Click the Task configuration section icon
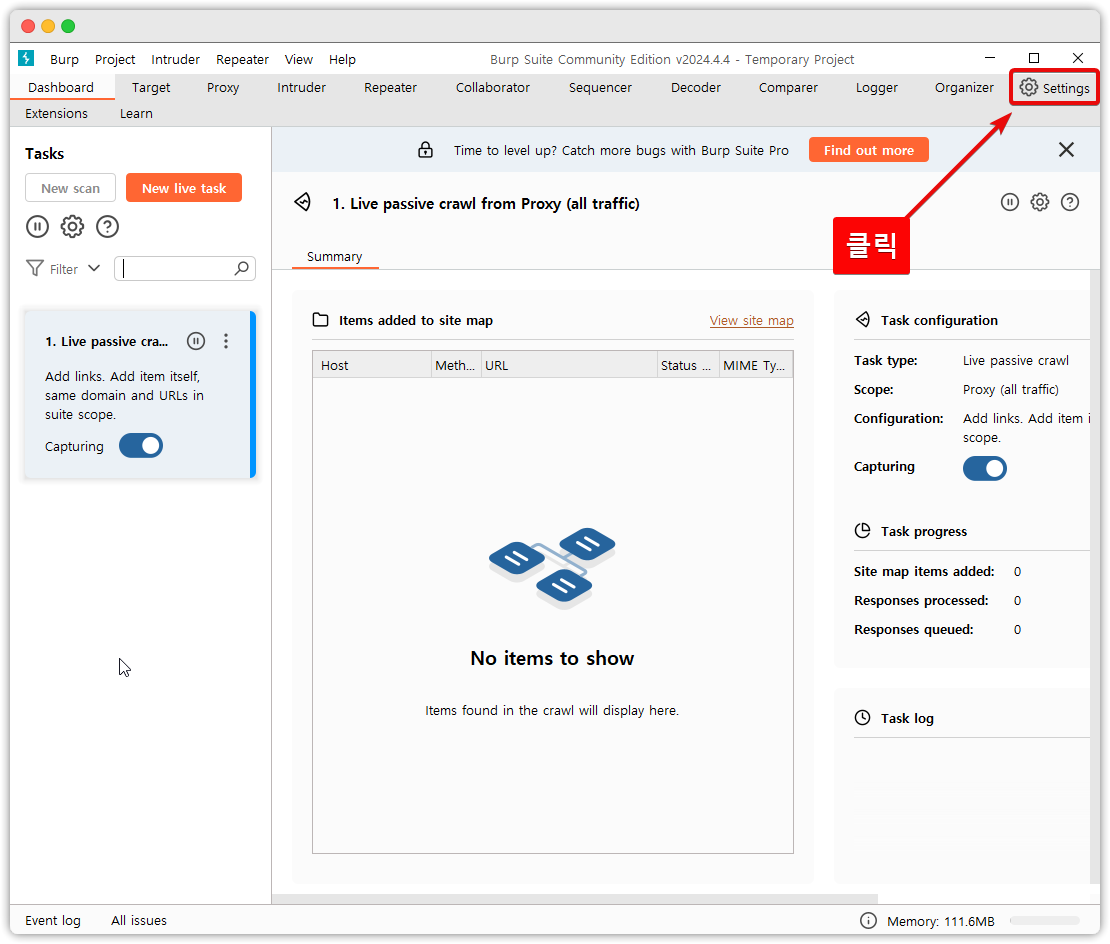This screenshot has width=1110, height=944. coord(863,320)
